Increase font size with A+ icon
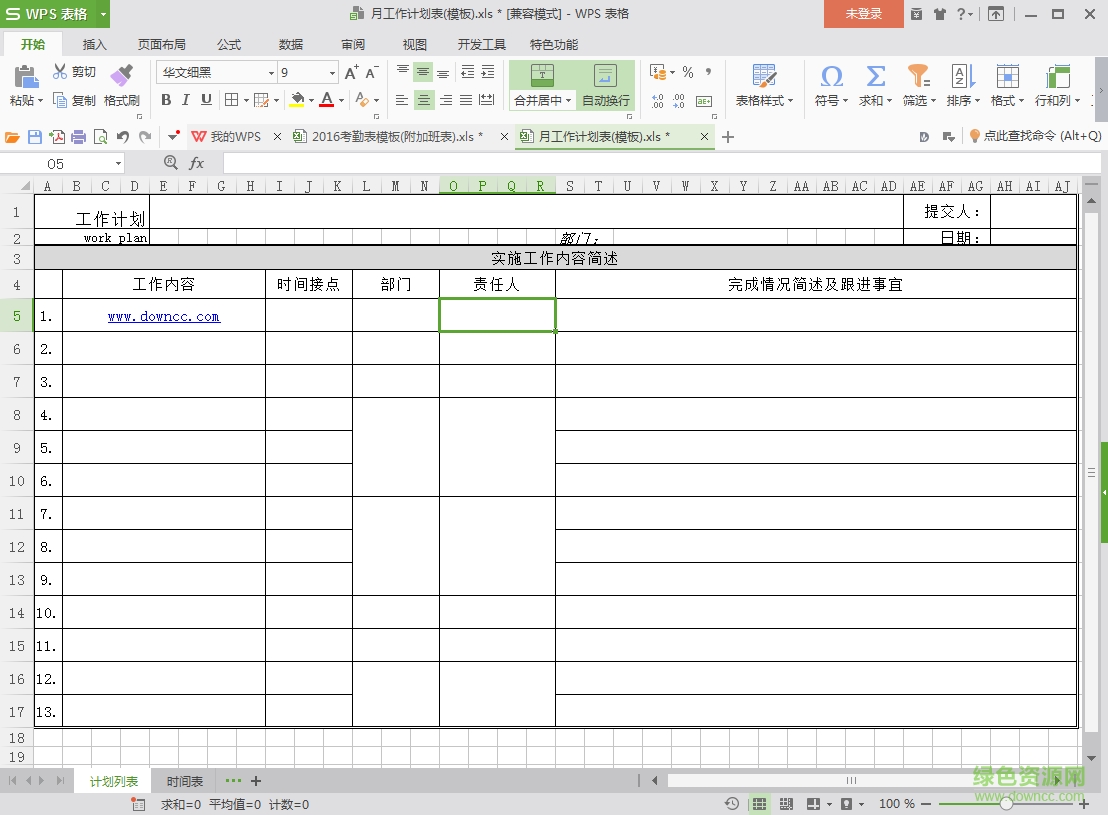 coord(351,72)
